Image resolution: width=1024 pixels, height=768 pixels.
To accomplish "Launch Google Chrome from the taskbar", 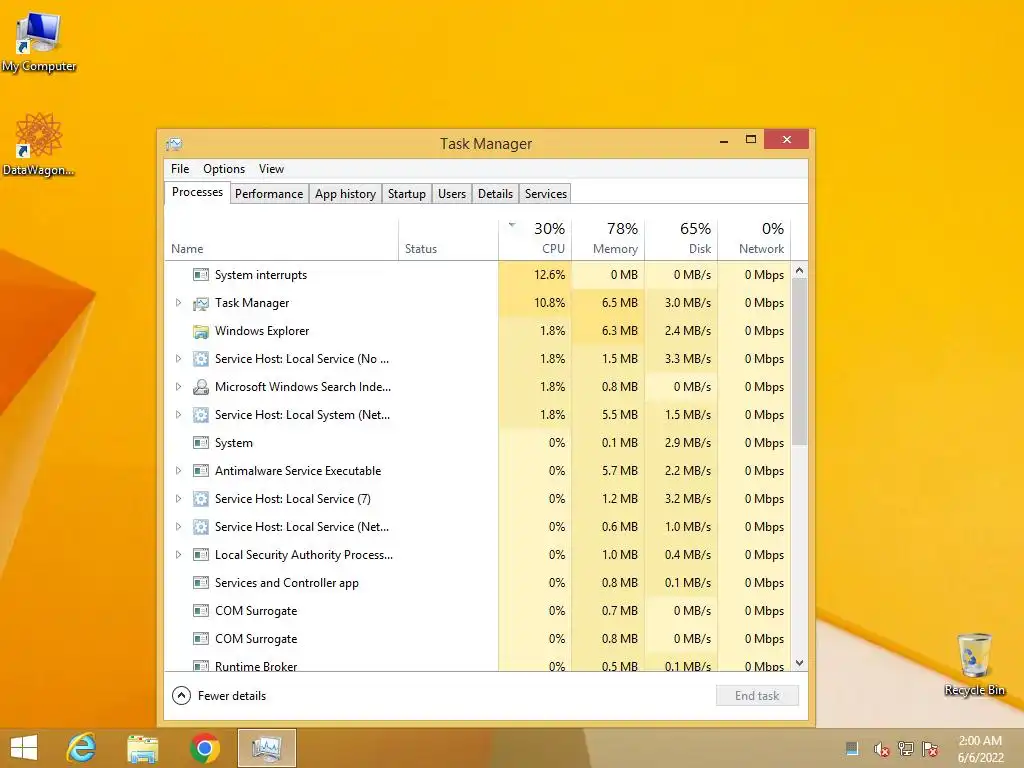I will (x=204, y=748).
